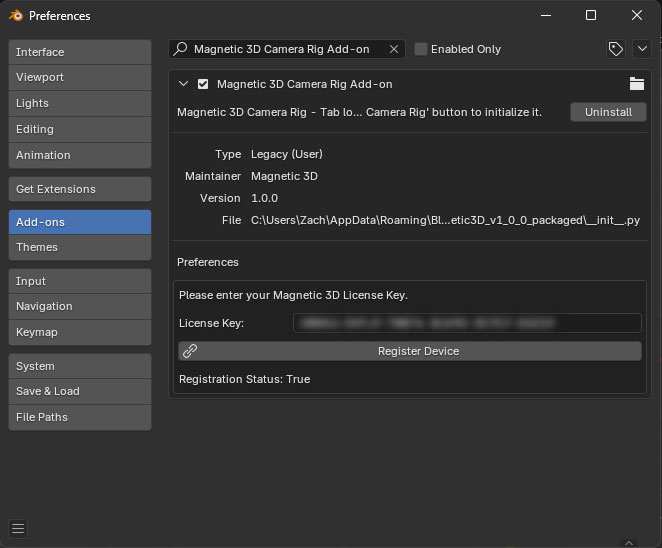Click into the License Key field

[x=467, y=323]
